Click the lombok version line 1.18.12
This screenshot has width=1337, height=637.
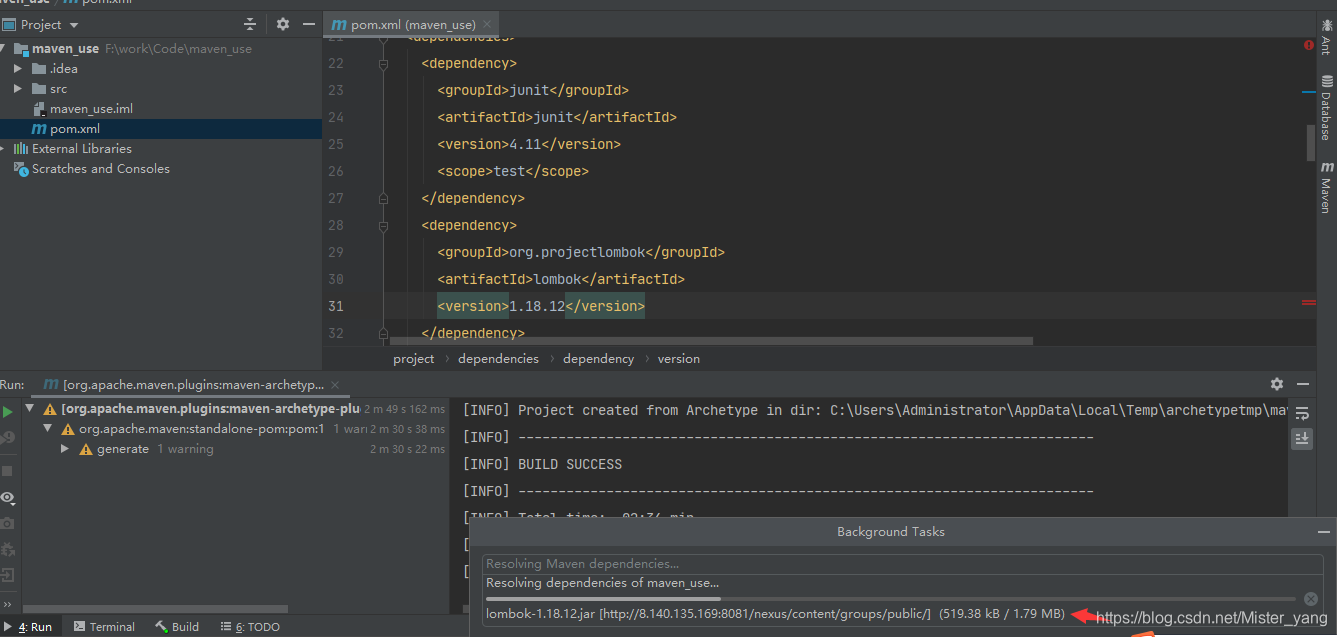coord(541,306)
